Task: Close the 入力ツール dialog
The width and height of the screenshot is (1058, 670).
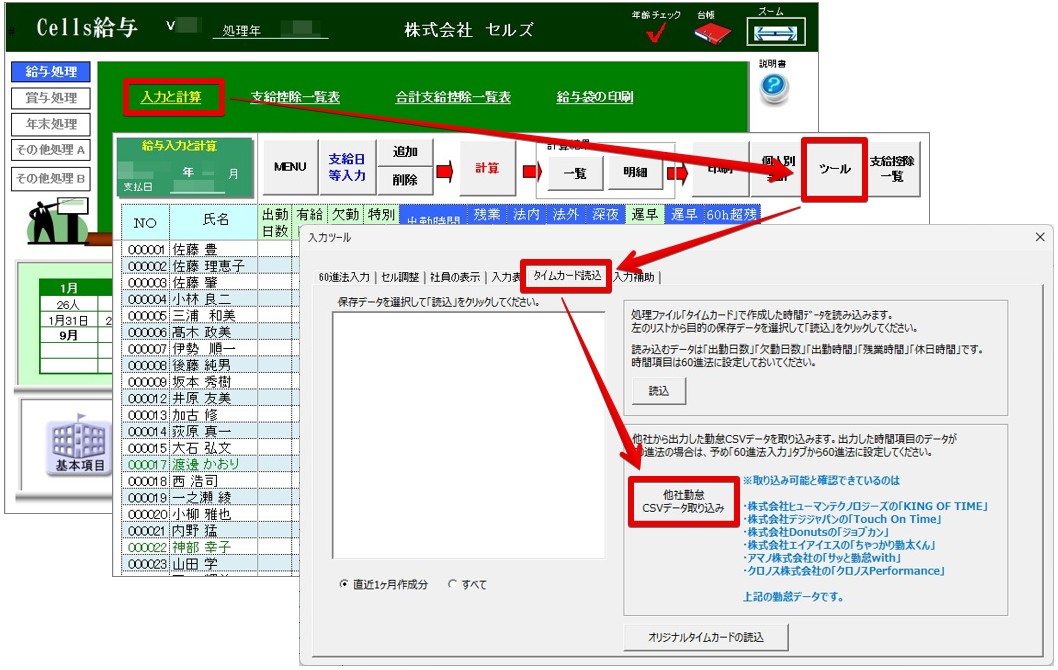Action: (x=1039, y=237)
